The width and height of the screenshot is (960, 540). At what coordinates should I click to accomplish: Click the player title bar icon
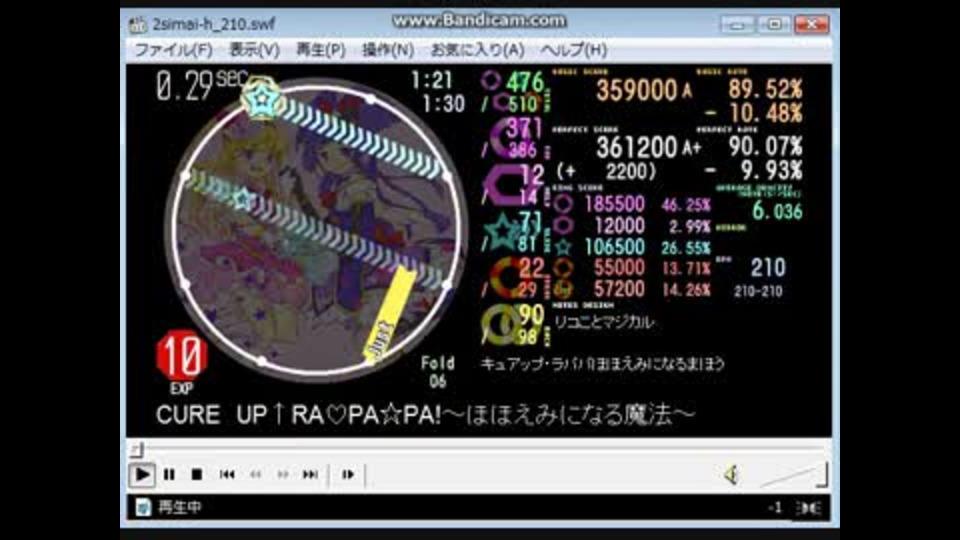138,24
